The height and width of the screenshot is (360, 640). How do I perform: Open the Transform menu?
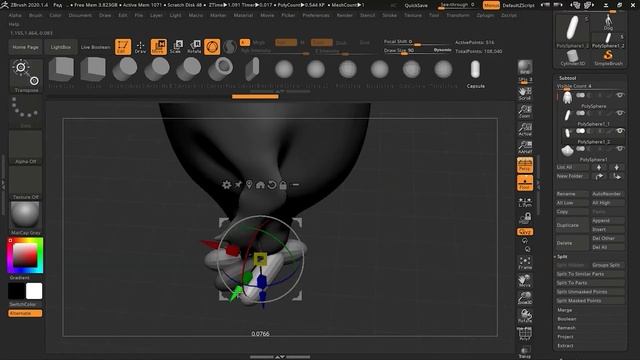pos(458,15)
